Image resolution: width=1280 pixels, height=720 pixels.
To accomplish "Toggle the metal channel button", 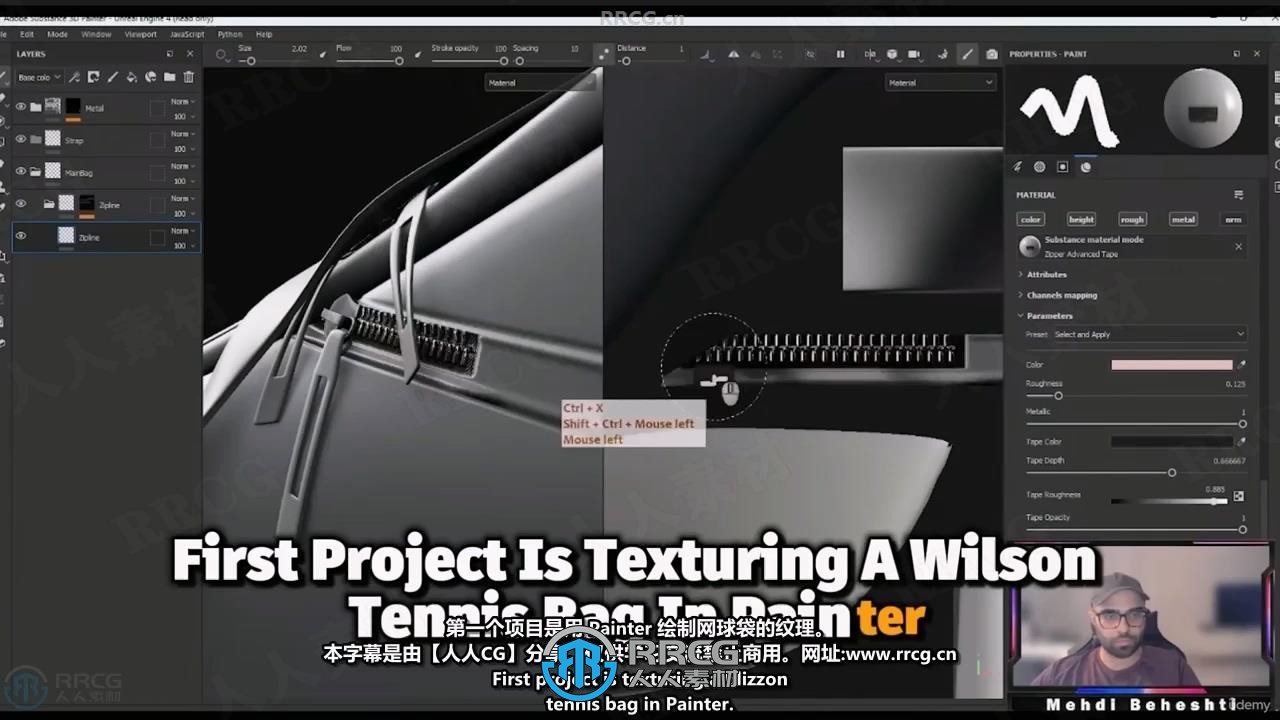I will point(1183,219).
